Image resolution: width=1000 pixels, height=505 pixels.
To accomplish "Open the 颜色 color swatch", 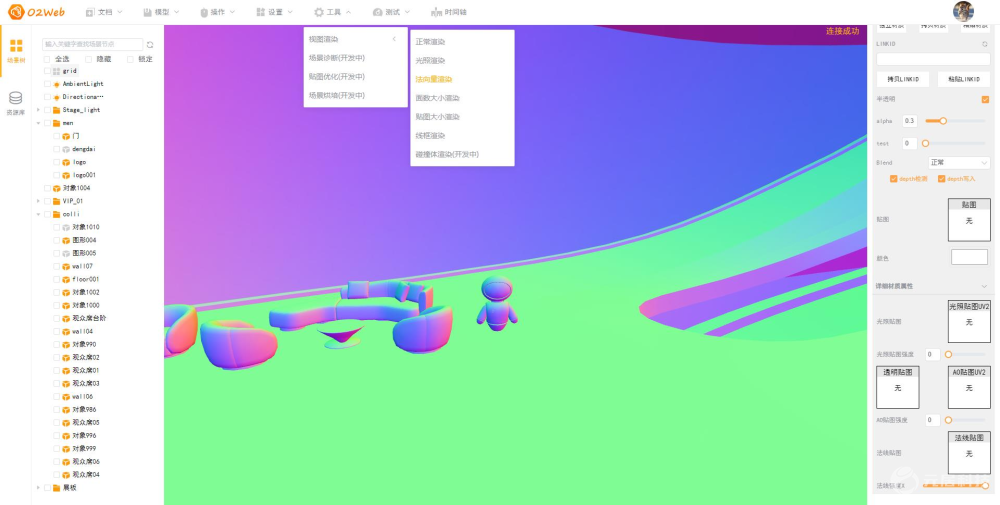I will coord(969,257).
